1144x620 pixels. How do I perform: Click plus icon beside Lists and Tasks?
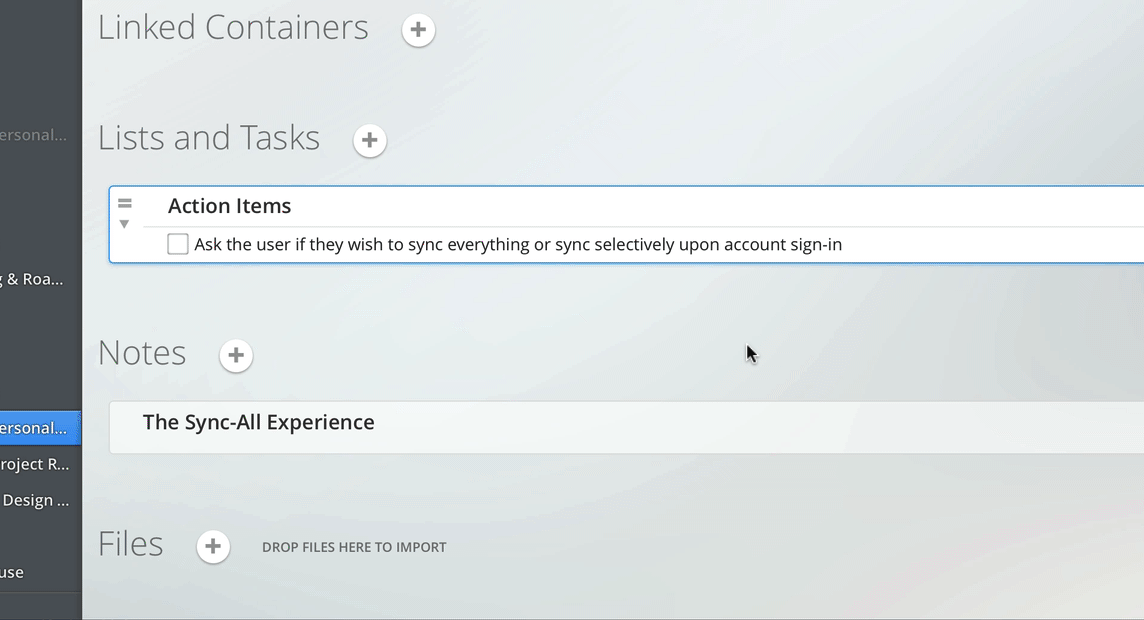pos(370,140)
